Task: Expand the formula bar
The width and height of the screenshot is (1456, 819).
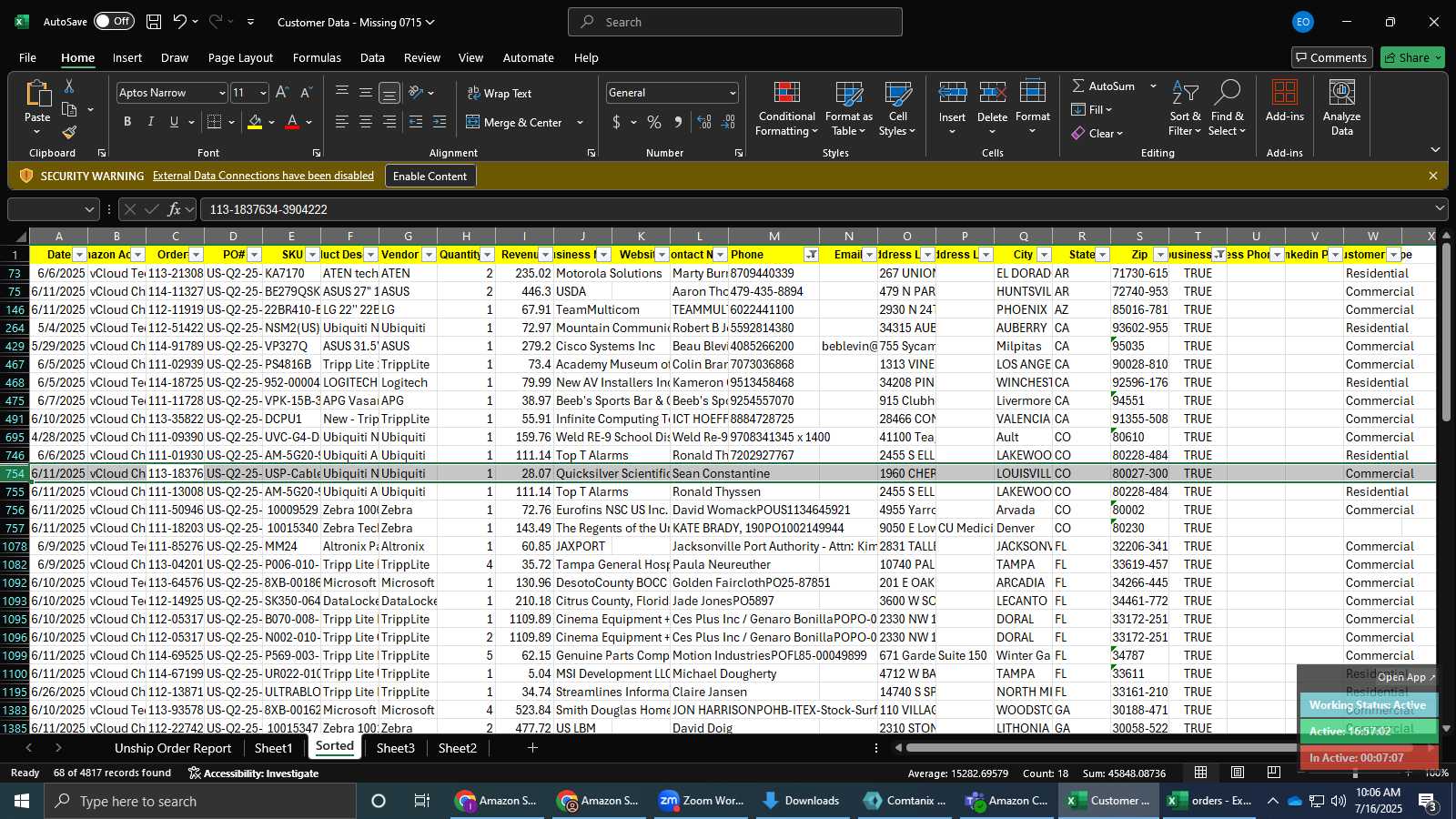Action: (x=1440, y=209)
